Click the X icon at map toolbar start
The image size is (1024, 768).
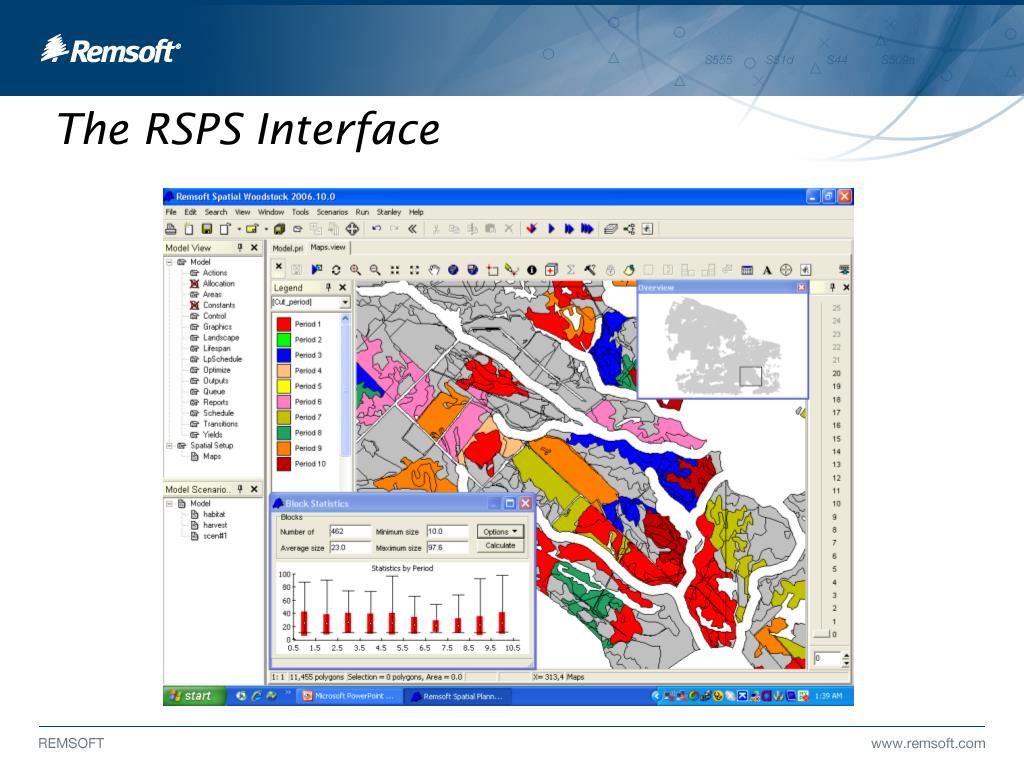click(278, 266)
